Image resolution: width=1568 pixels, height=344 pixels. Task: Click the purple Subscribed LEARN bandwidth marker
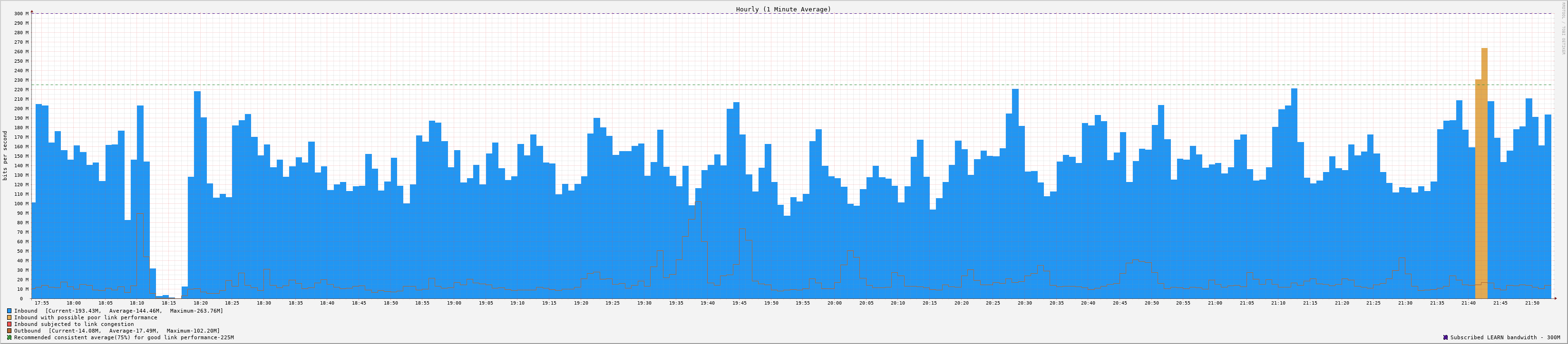1445,337
